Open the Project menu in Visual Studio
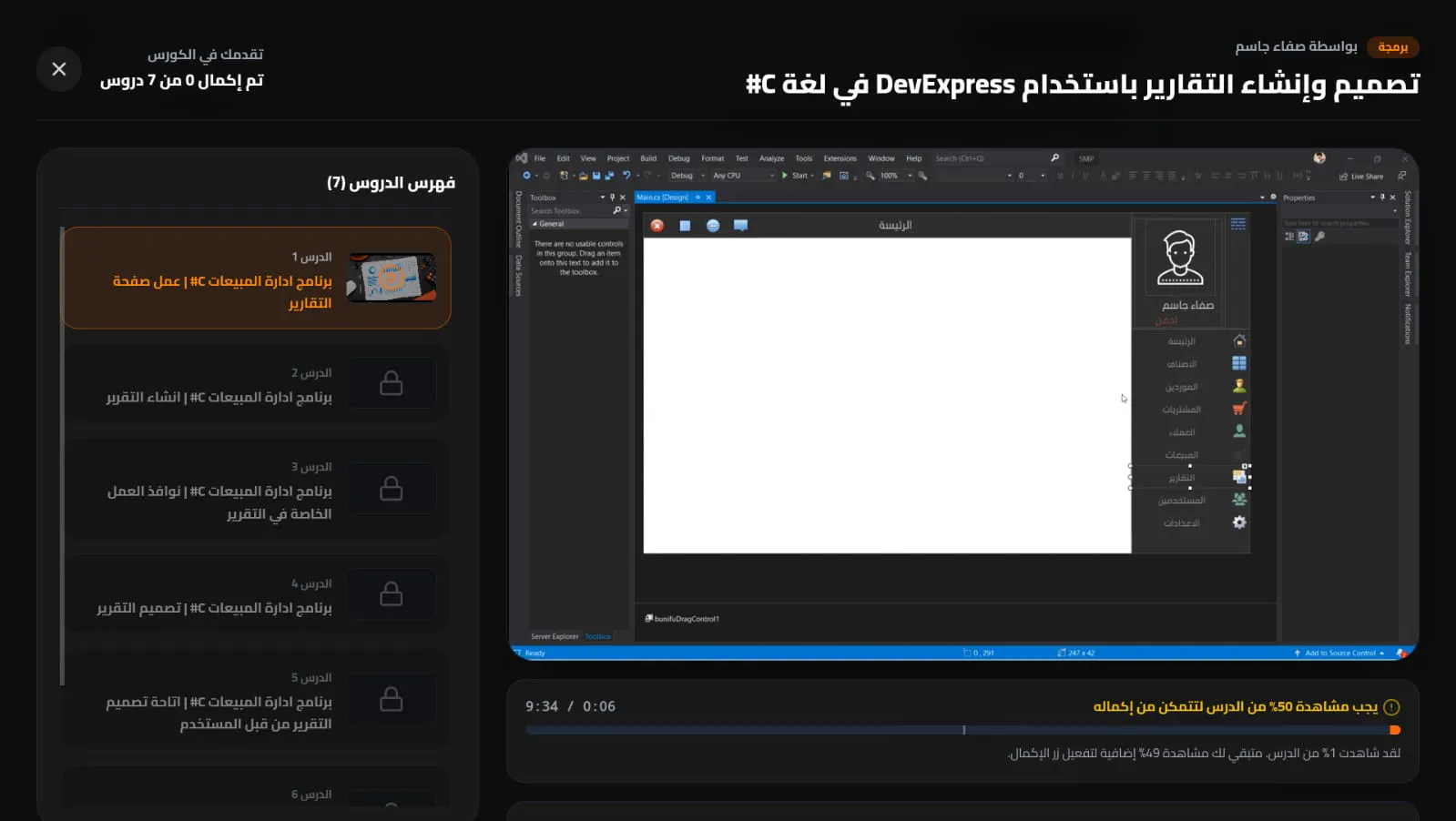This screenshot has height=821, width=1456. (x=618, y=158)
